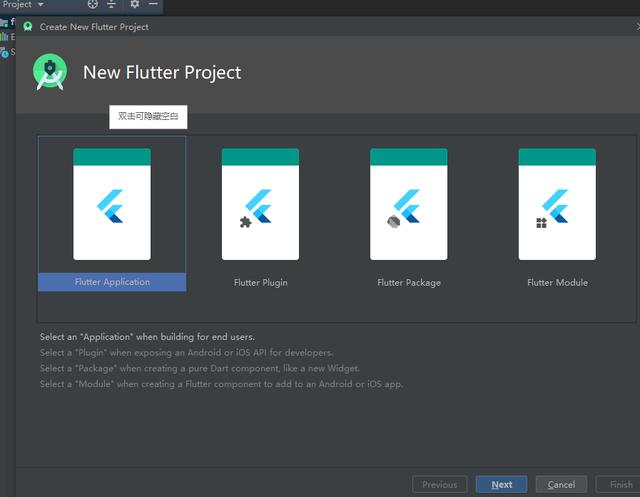Click the Flutter Package label
Viewport: 640px width, 497px height.
pos(409,282)
